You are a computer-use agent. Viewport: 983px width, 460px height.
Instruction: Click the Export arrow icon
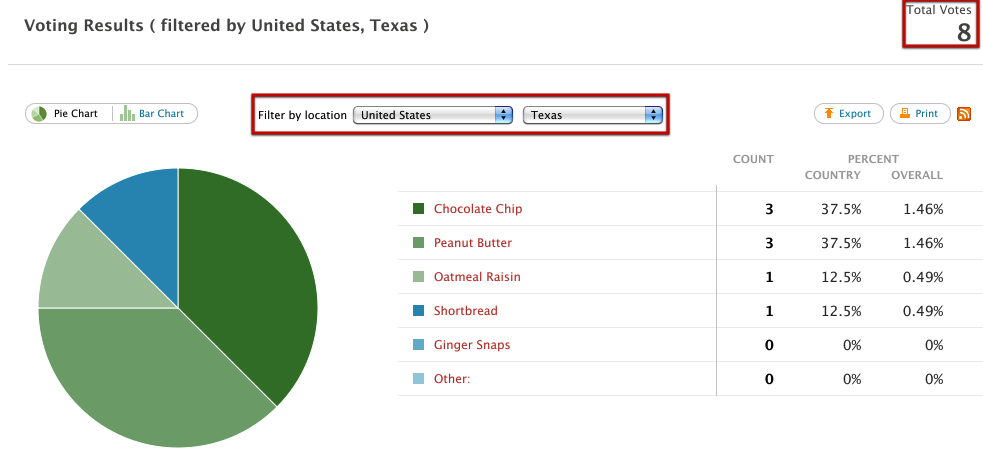(829, 114)
